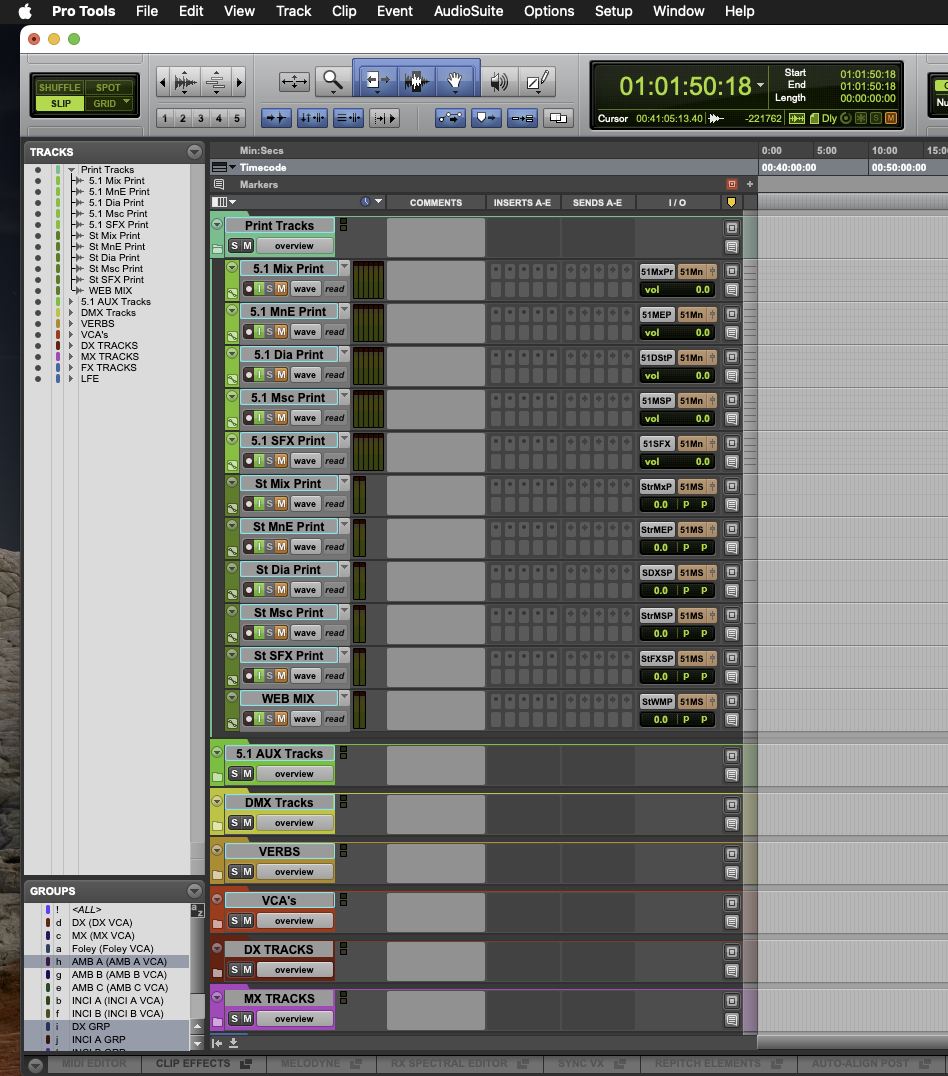Collapse the Print Tracks tree folder

click(71, 169)
